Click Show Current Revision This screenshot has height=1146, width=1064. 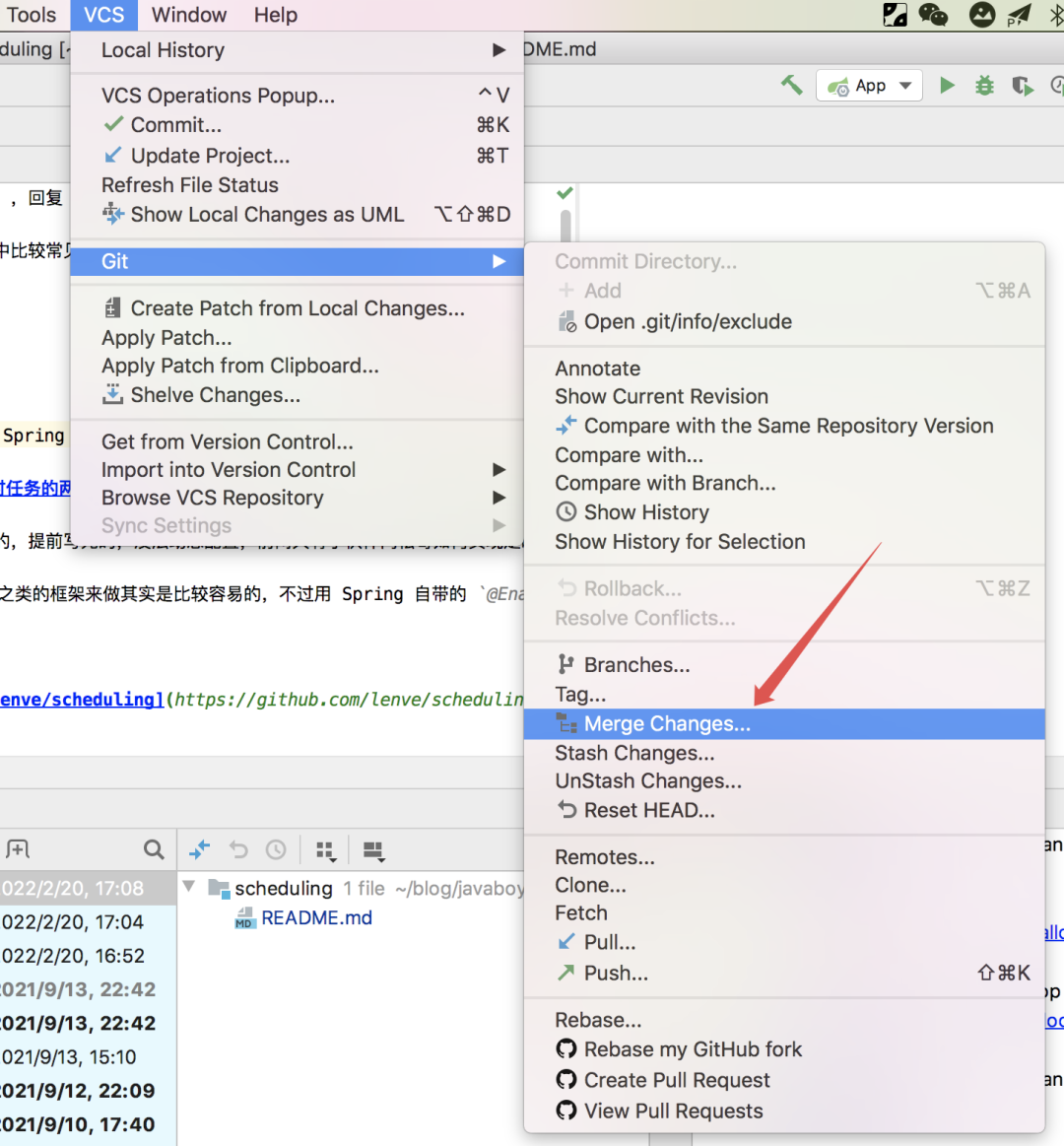click(784, 396)
